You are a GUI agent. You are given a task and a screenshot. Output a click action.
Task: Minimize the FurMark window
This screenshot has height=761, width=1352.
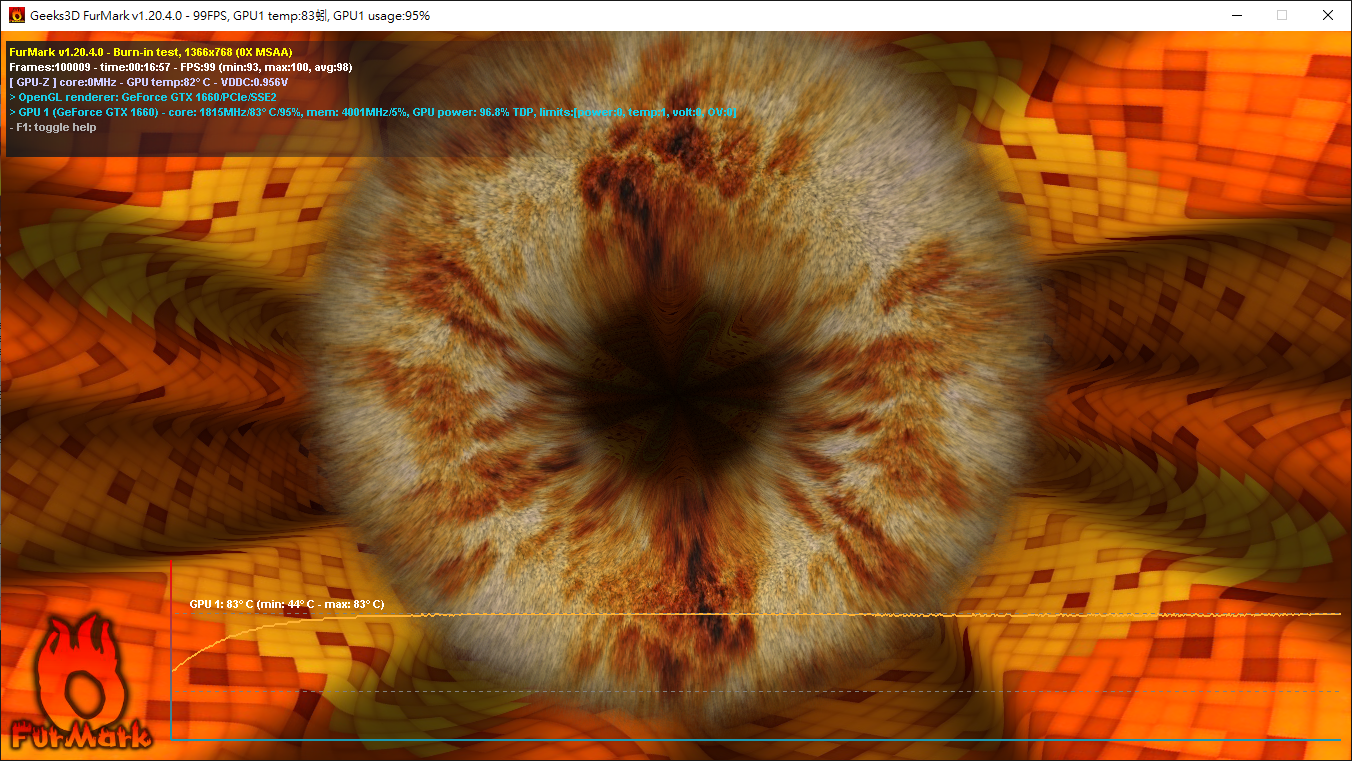[1236, 16]
